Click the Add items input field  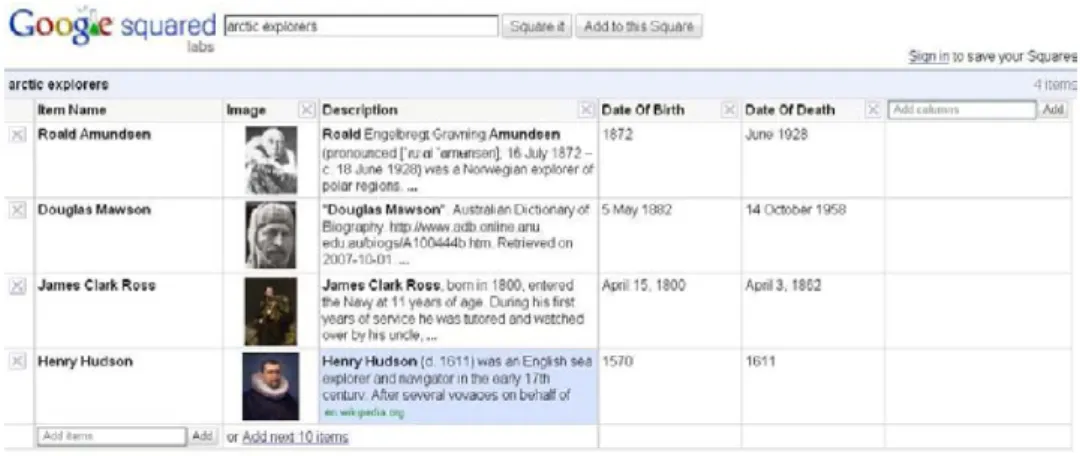(x=112, y=436)
